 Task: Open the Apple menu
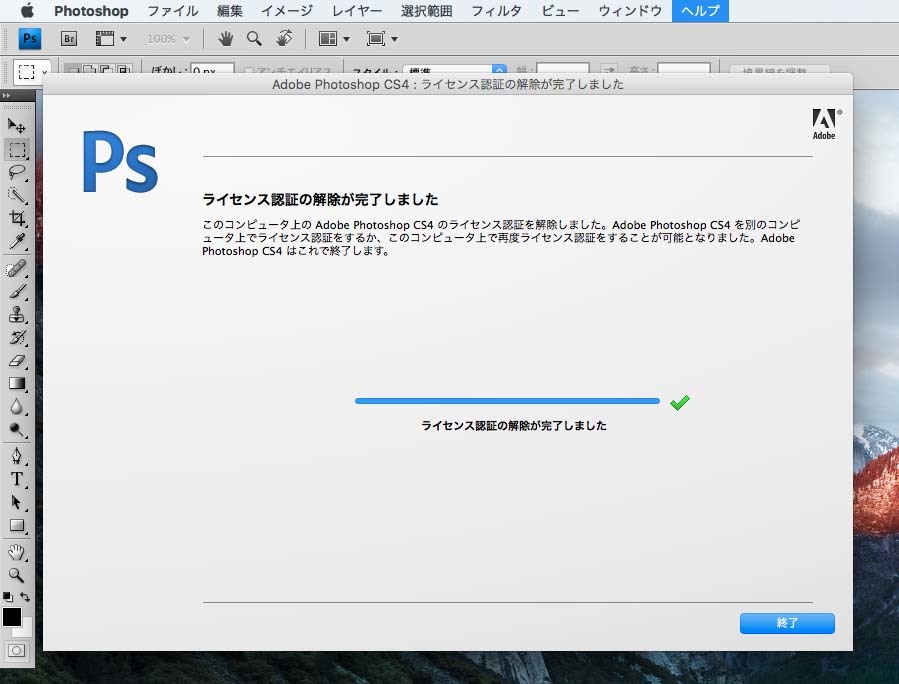[x=27, y=10]
